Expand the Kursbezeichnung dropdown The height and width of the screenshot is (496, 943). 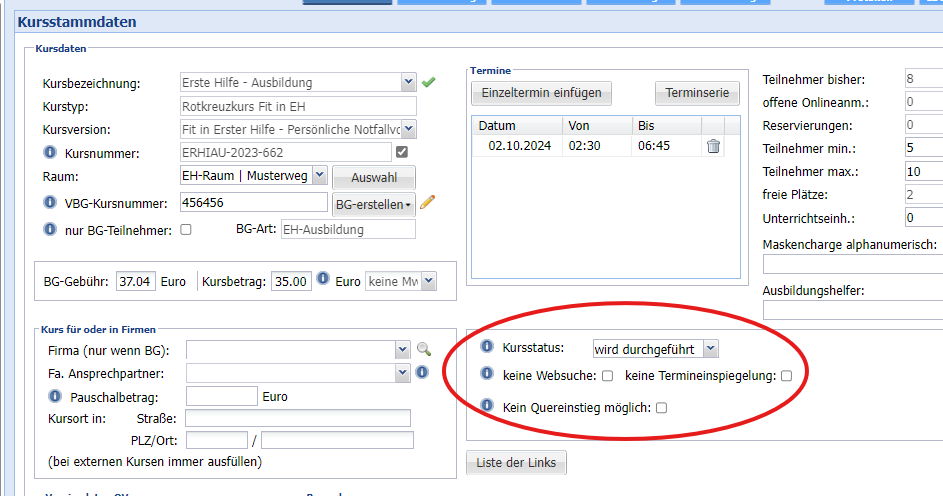click(407, 82)
